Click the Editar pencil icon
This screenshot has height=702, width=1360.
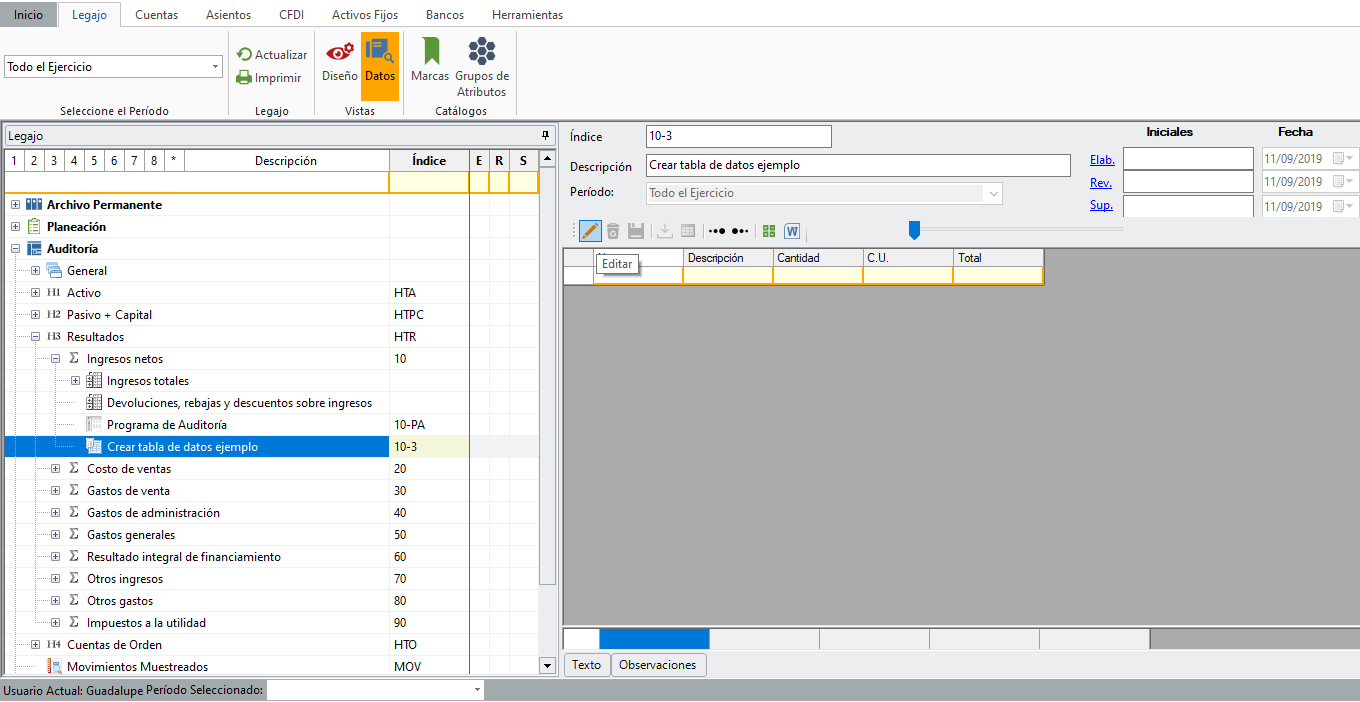click(590, 231)
